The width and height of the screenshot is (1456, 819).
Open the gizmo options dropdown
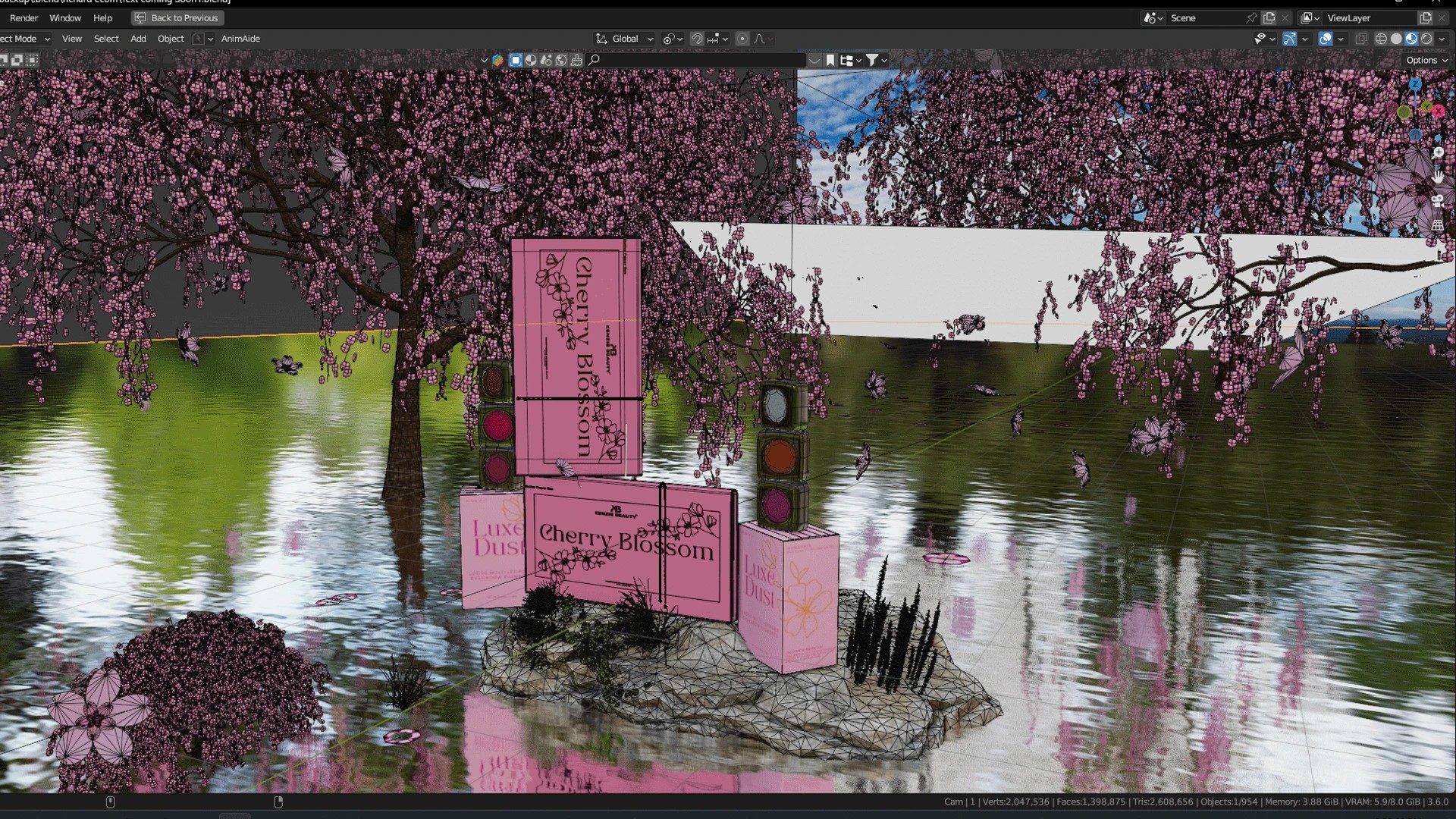point(1304,39)
